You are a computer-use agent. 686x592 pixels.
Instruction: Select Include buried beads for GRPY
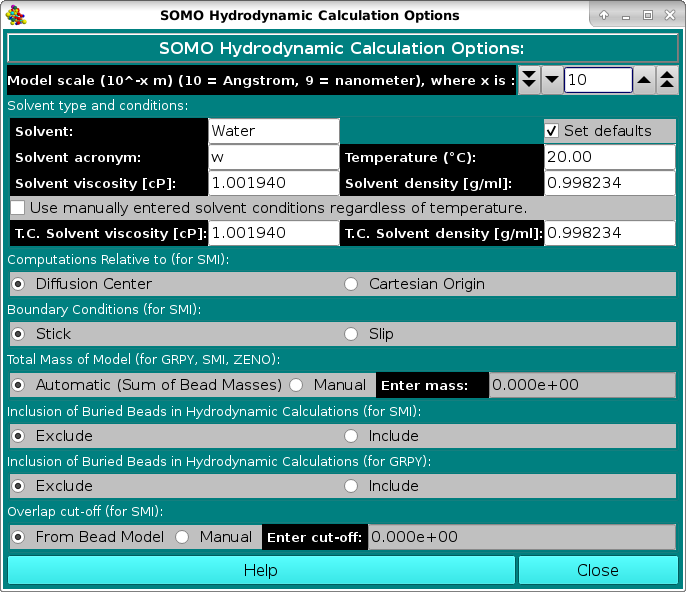[351, 486]
